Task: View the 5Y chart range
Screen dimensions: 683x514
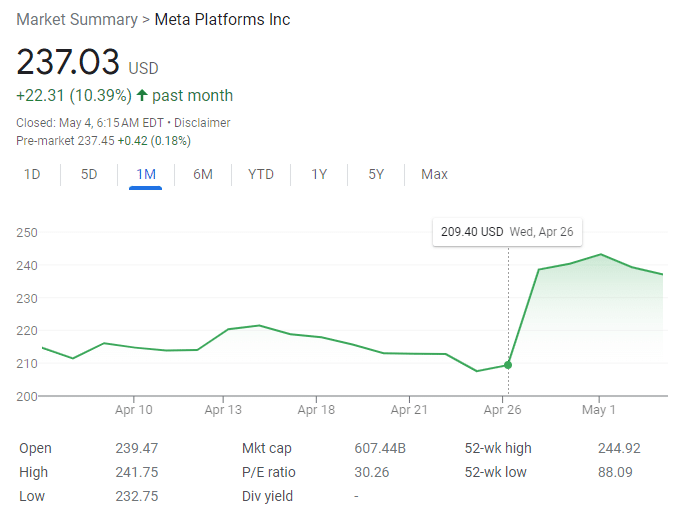Action: click(x=376, y=174)
